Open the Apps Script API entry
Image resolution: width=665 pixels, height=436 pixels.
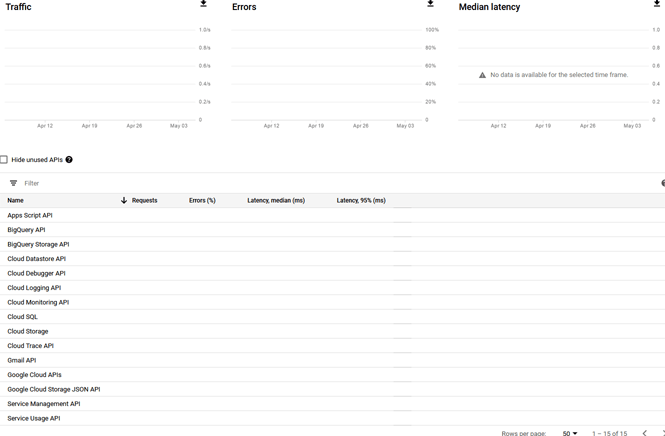click(x=30, y=215)
